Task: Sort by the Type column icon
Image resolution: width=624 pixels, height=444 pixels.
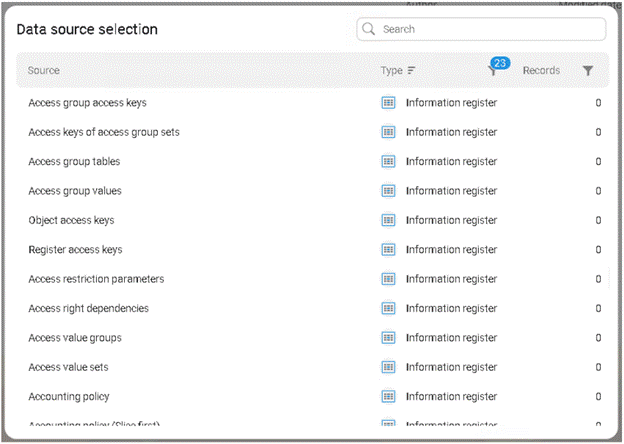Action: tap(411, 71)
